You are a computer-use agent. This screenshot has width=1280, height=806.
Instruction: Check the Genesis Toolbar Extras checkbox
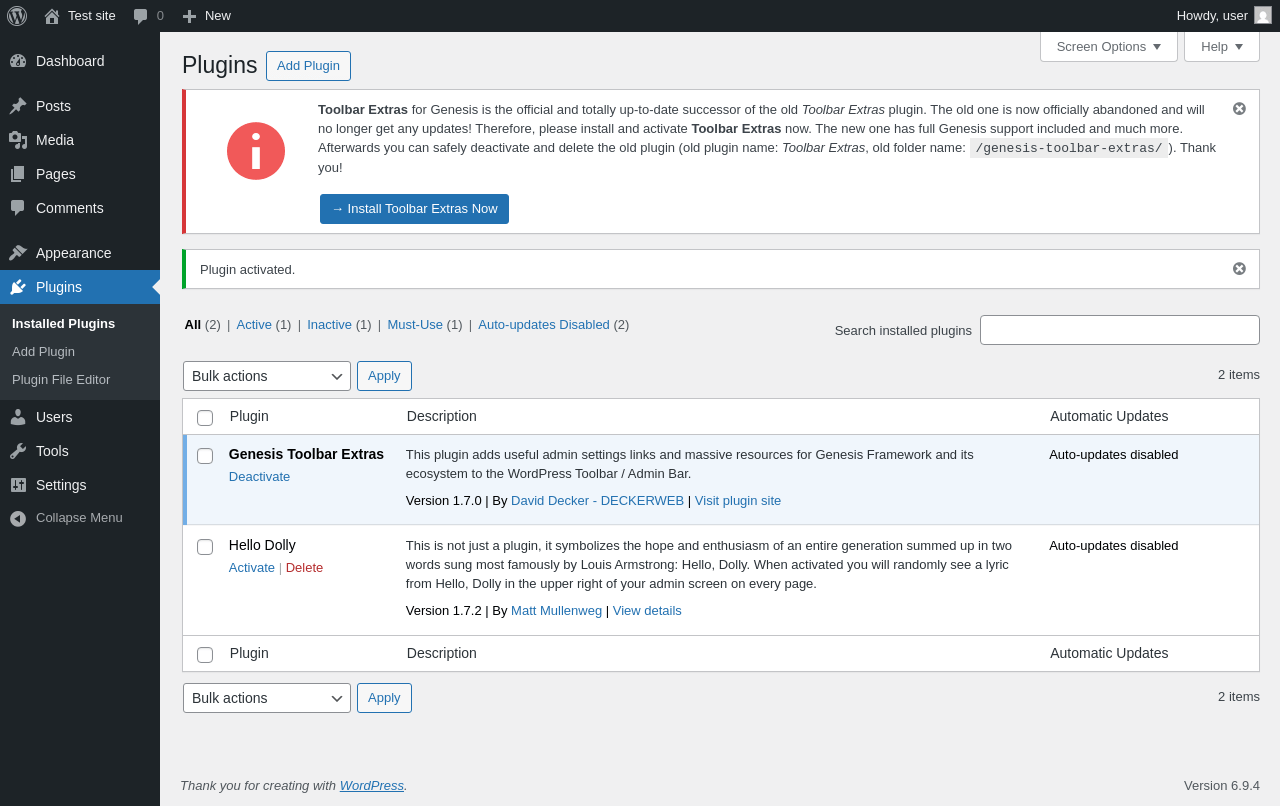click(x=205, y=456)
